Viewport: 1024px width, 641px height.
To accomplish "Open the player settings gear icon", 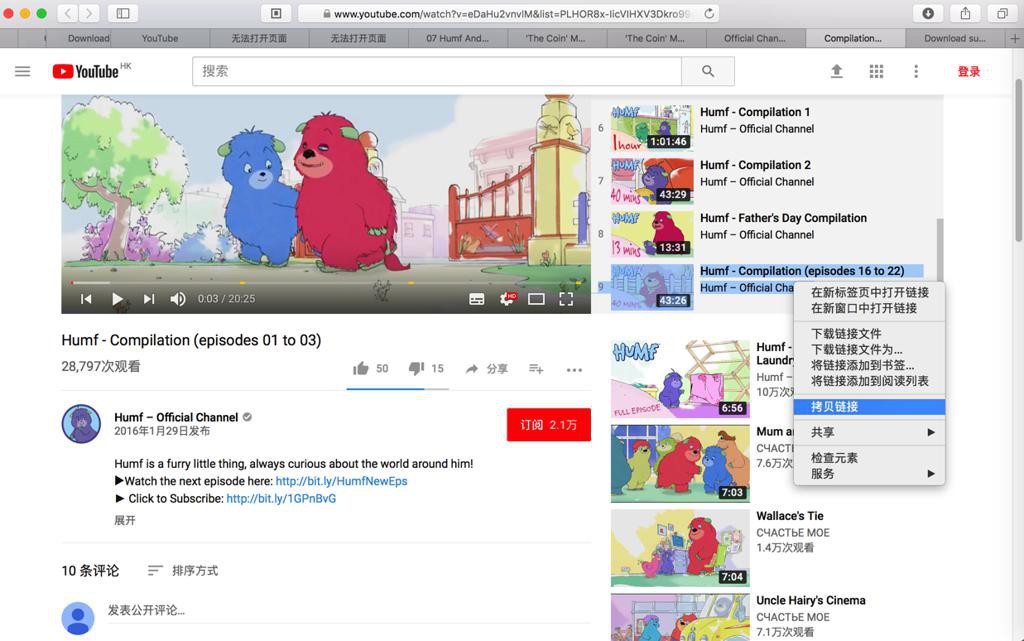I will 507,299.
